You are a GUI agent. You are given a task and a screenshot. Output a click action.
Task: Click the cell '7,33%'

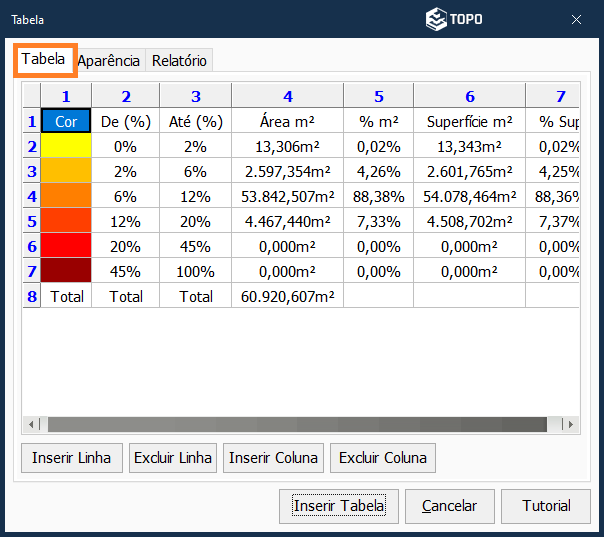pyautogui.click(x=379, y=222)
